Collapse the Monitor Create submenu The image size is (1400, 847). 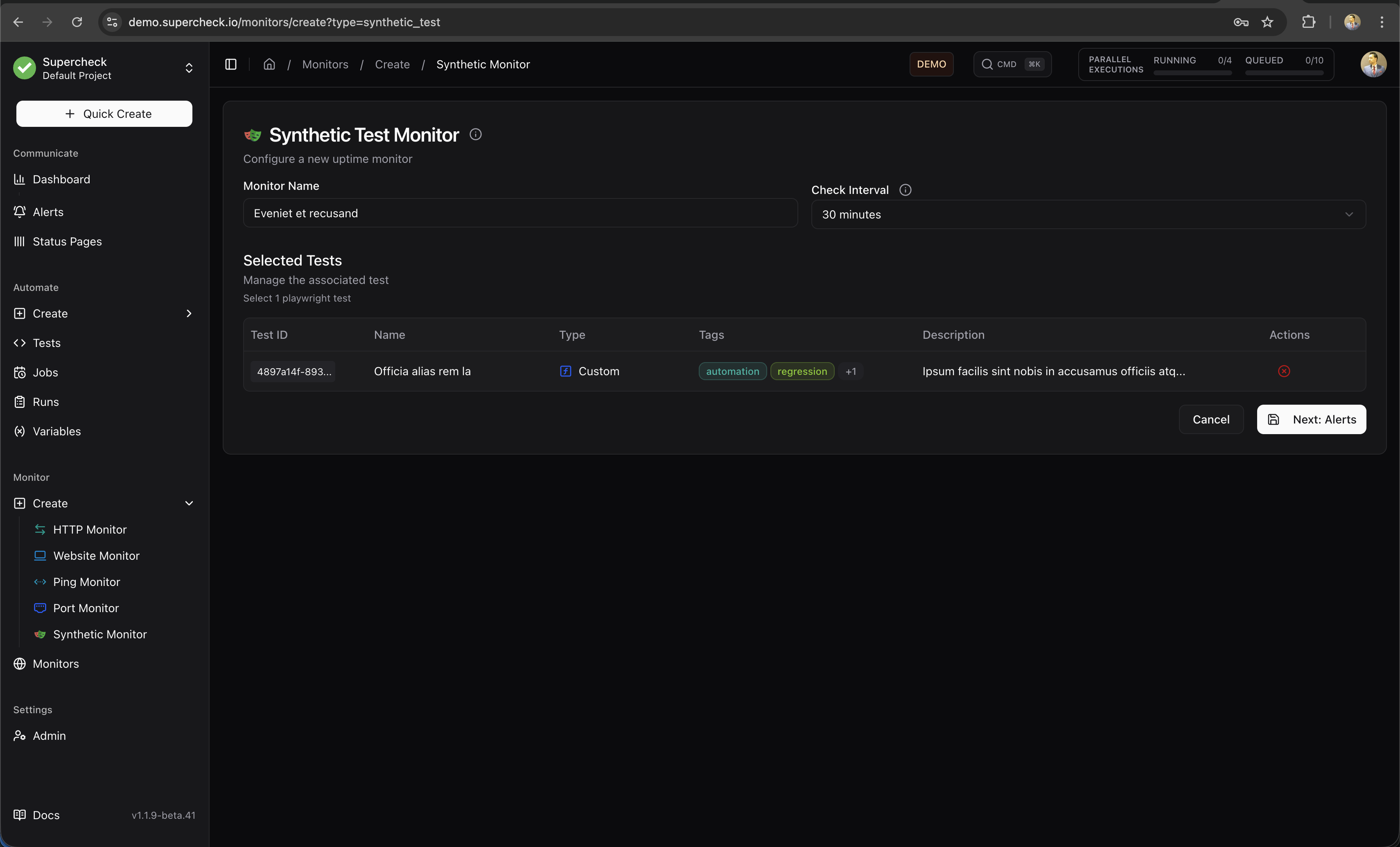(x=189, y=503)
